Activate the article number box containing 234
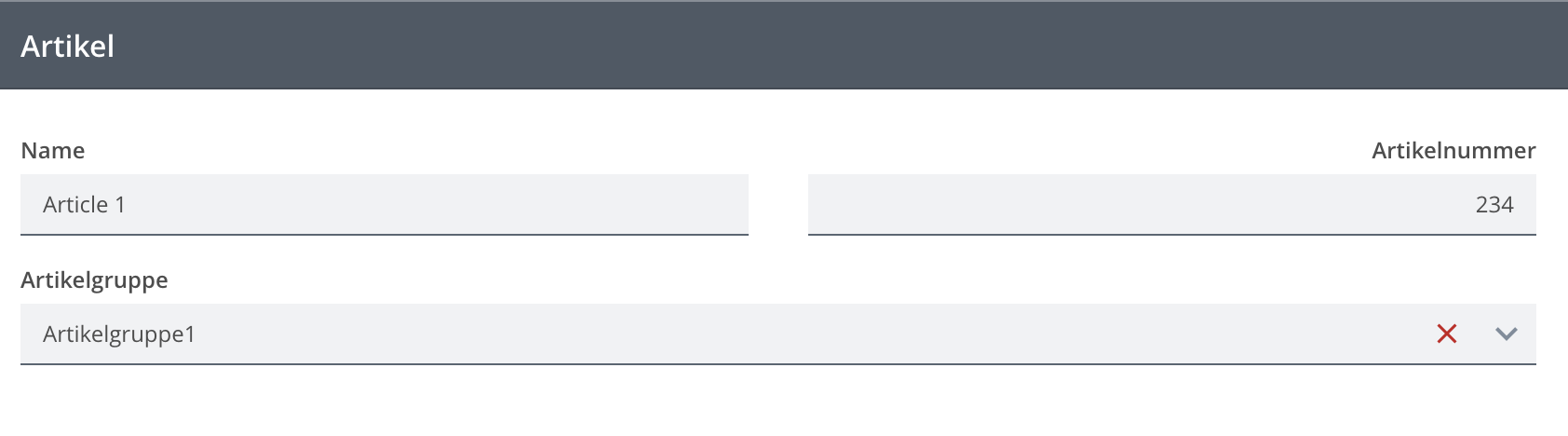 tap(1171, 205)
